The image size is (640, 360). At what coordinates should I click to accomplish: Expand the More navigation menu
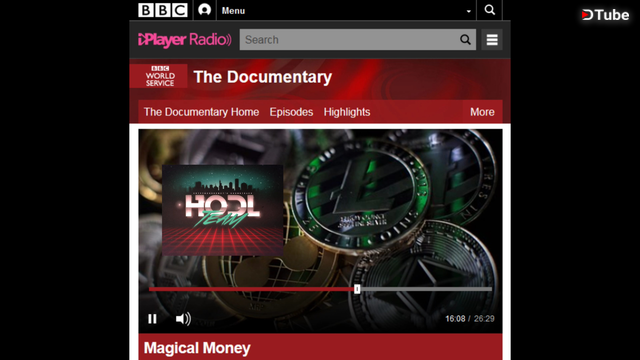(x=482, y=112)
